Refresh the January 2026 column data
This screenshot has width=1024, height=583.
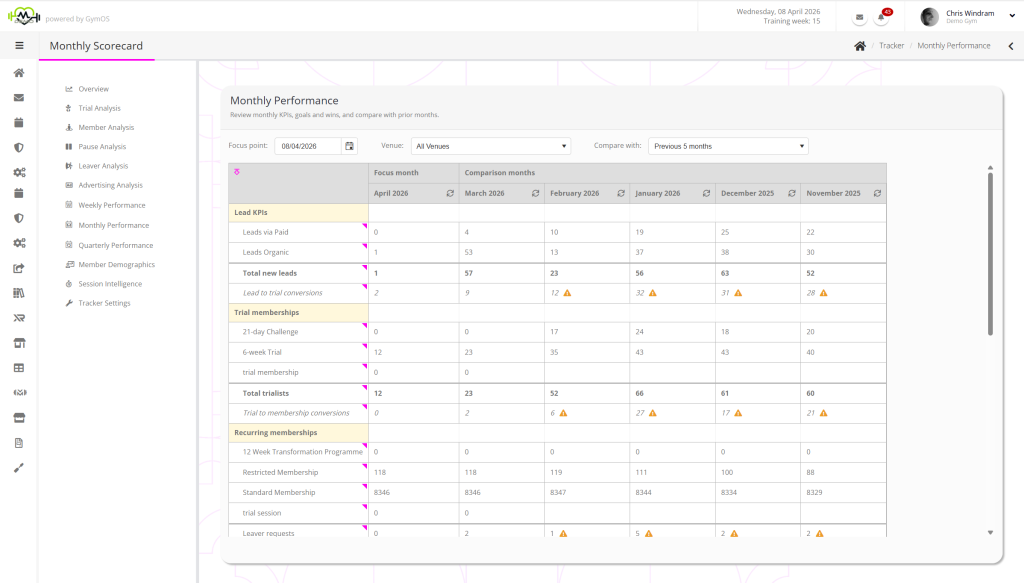point(706,193)
